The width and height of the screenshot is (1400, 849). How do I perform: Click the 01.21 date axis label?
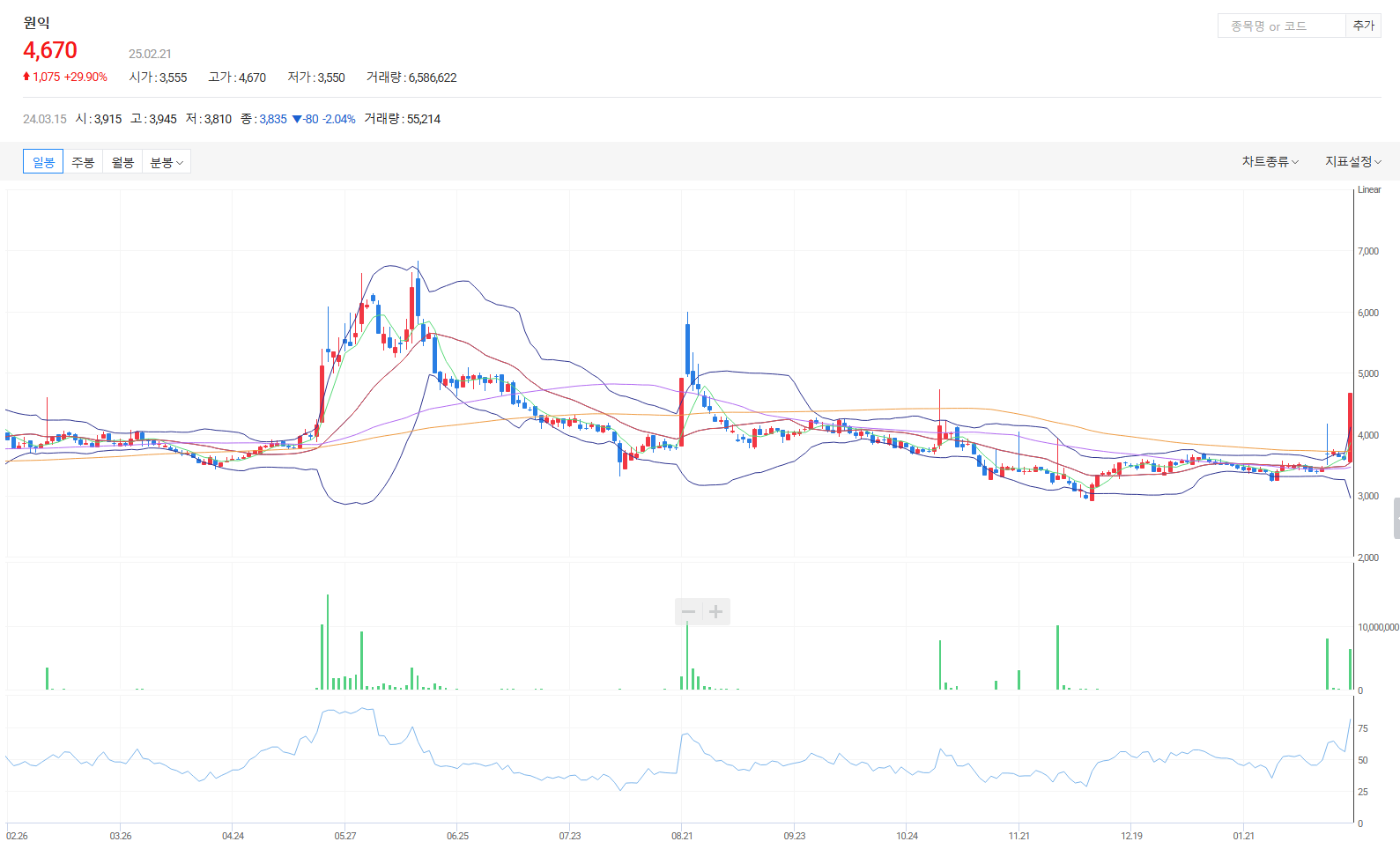click(1244, 836)
